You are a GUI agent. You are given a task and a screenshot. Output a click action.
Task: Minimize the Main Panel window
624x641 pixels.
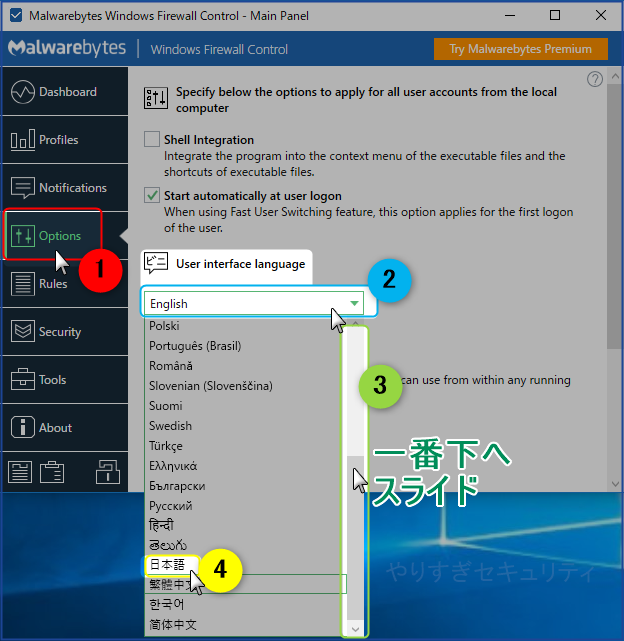point(510,16)
